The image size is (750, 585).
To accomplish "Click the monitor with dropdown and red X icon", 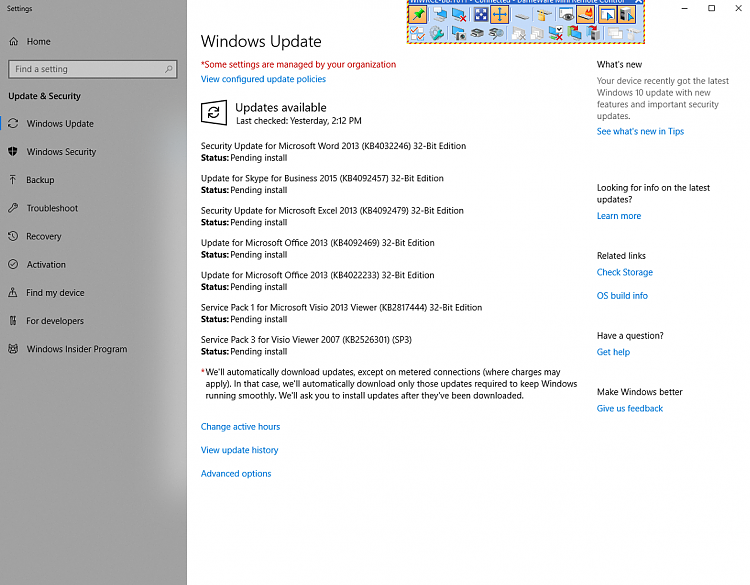I will click(x=556, y=33).
